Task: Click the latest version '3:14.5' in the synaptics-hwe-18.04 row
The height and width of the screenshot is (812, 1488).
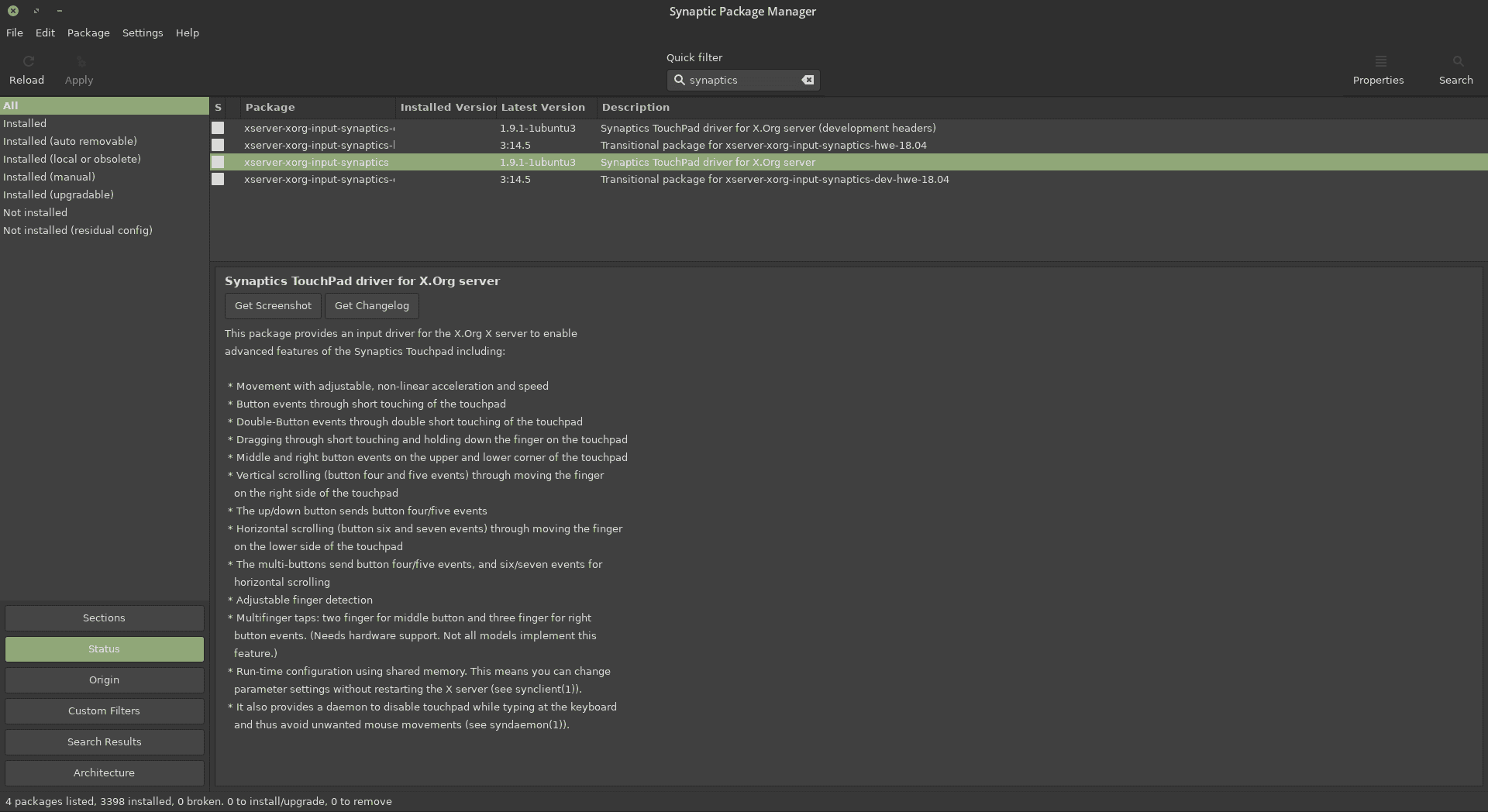Action: (515, 145)
